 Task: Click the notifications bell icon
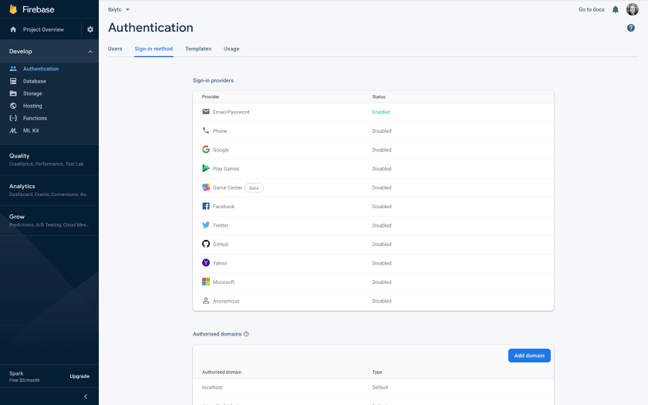(x=615, y=10)
